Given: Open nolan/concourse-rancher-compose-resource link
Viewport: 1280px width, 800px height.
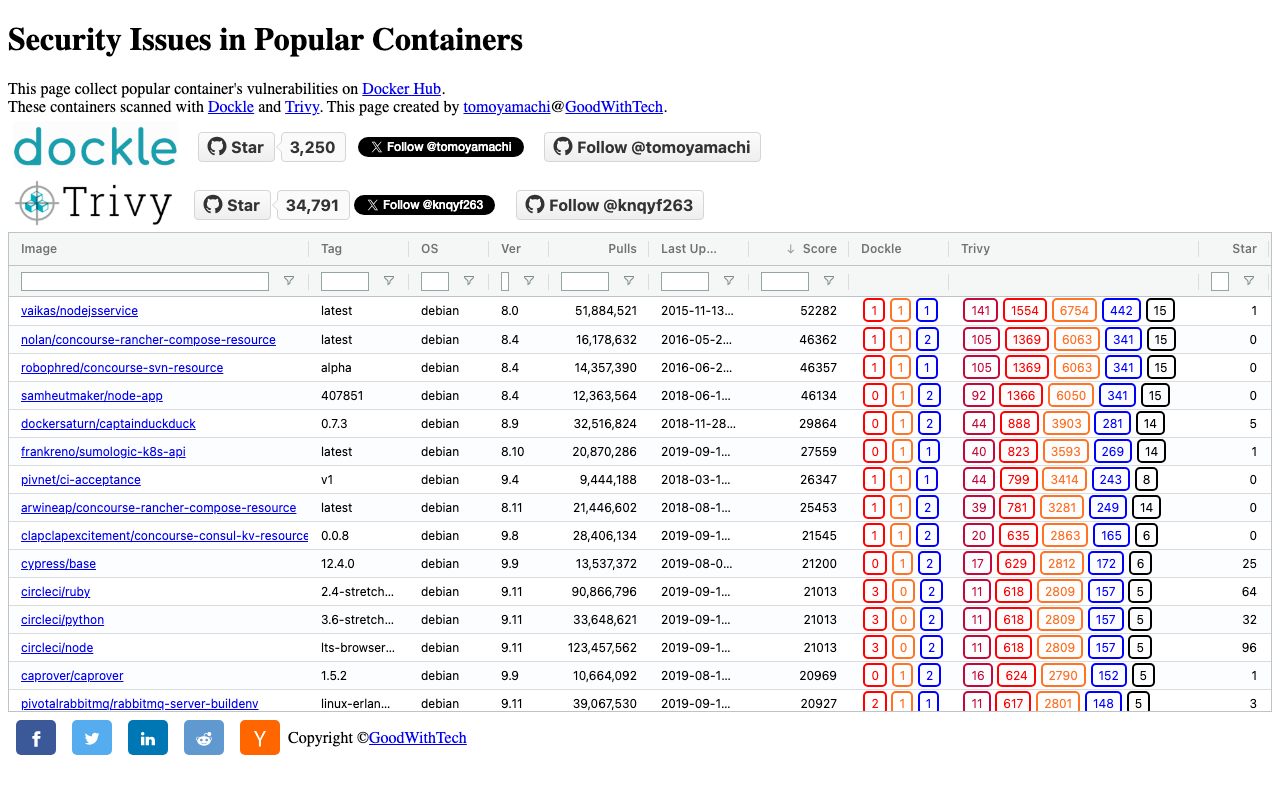Looking at the screenshot, I should tap(148, 339).
